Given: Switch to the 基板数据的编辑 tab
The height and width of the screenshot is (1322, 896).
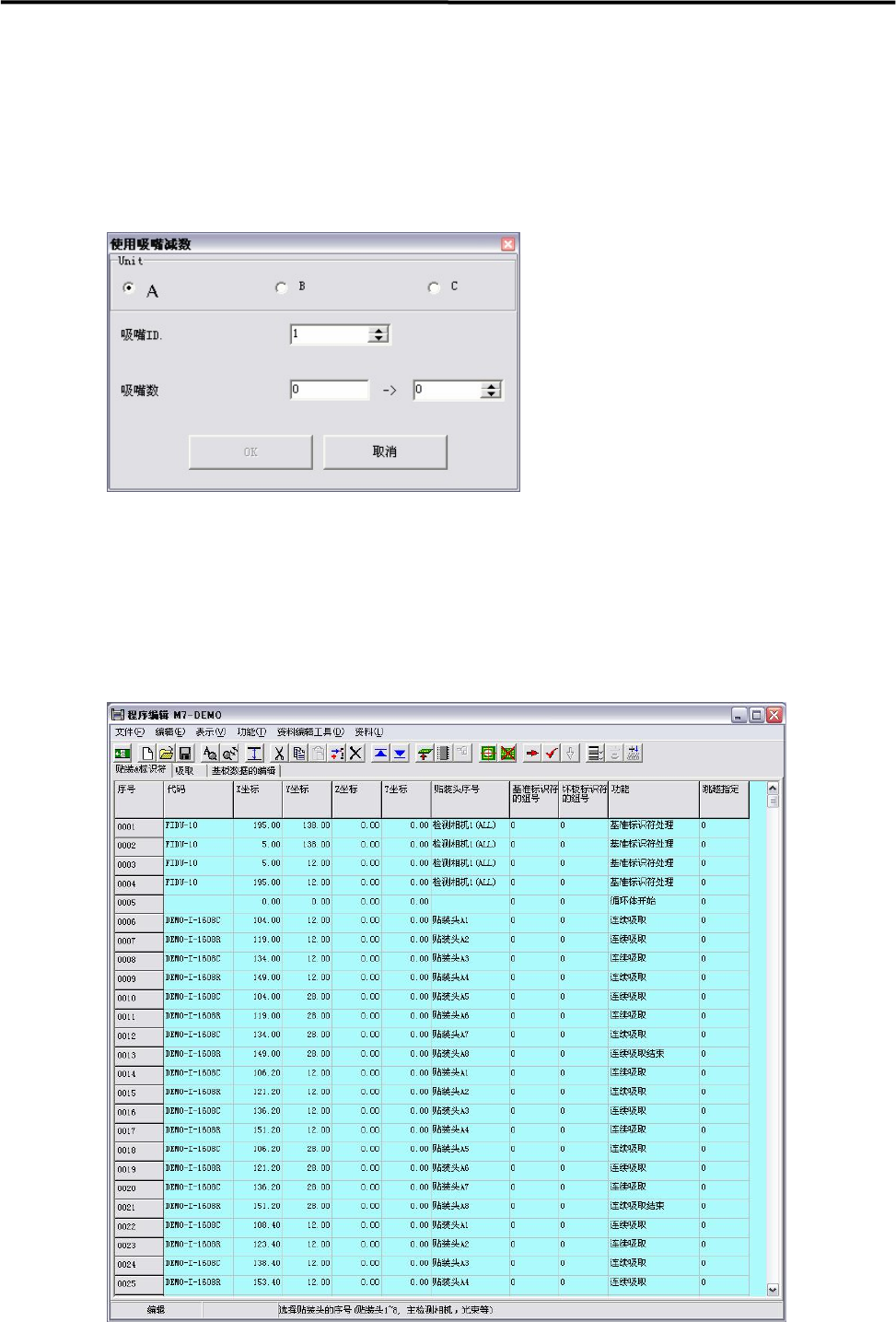Looking at the screenshot, I should click(244, 771).
